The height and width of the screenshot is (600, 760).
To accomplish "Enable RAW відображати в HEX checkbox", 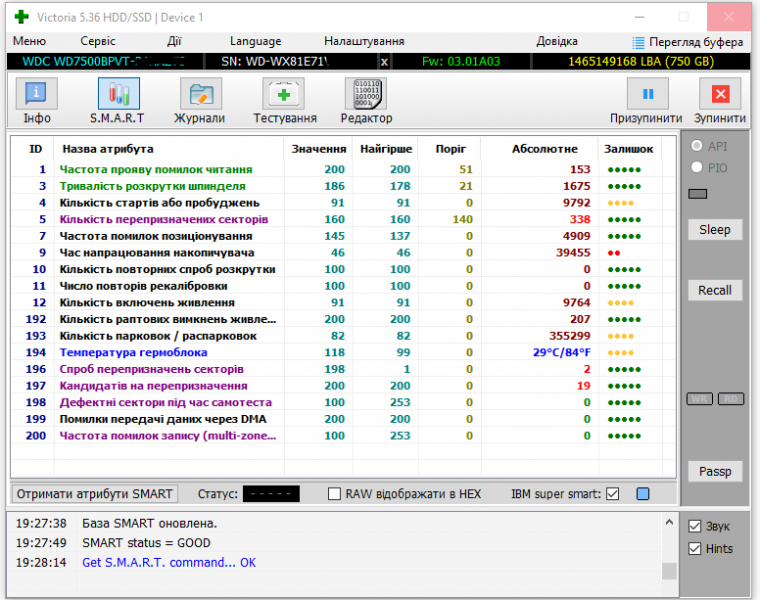I will coord(335,494).
